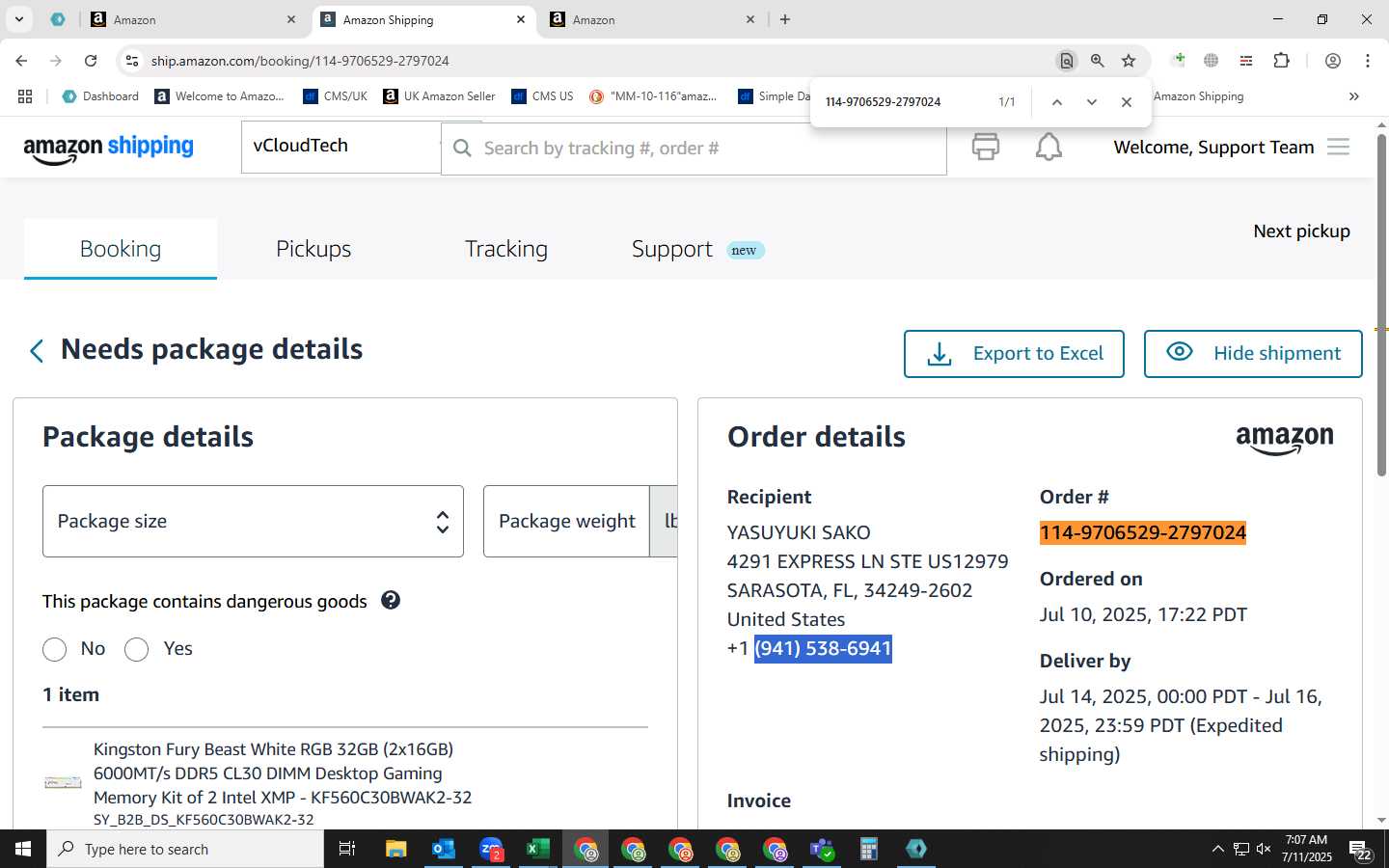Image resolution: width=1389 pixels, height=868 pixels.
Task: Show hidden system tray icons
Action: pos(1217,849)
